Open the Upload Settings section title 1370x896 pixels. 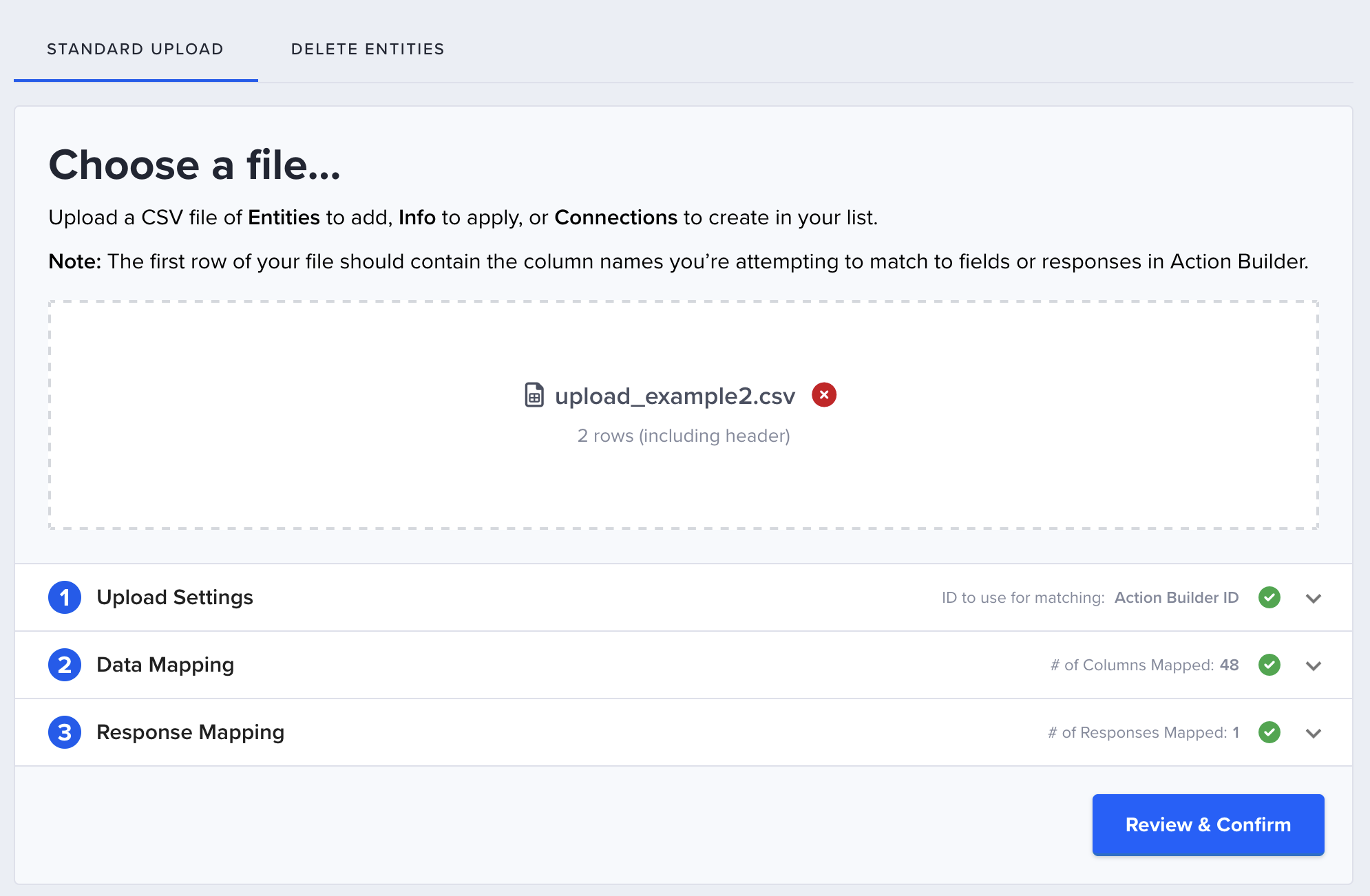pos(175,597)
